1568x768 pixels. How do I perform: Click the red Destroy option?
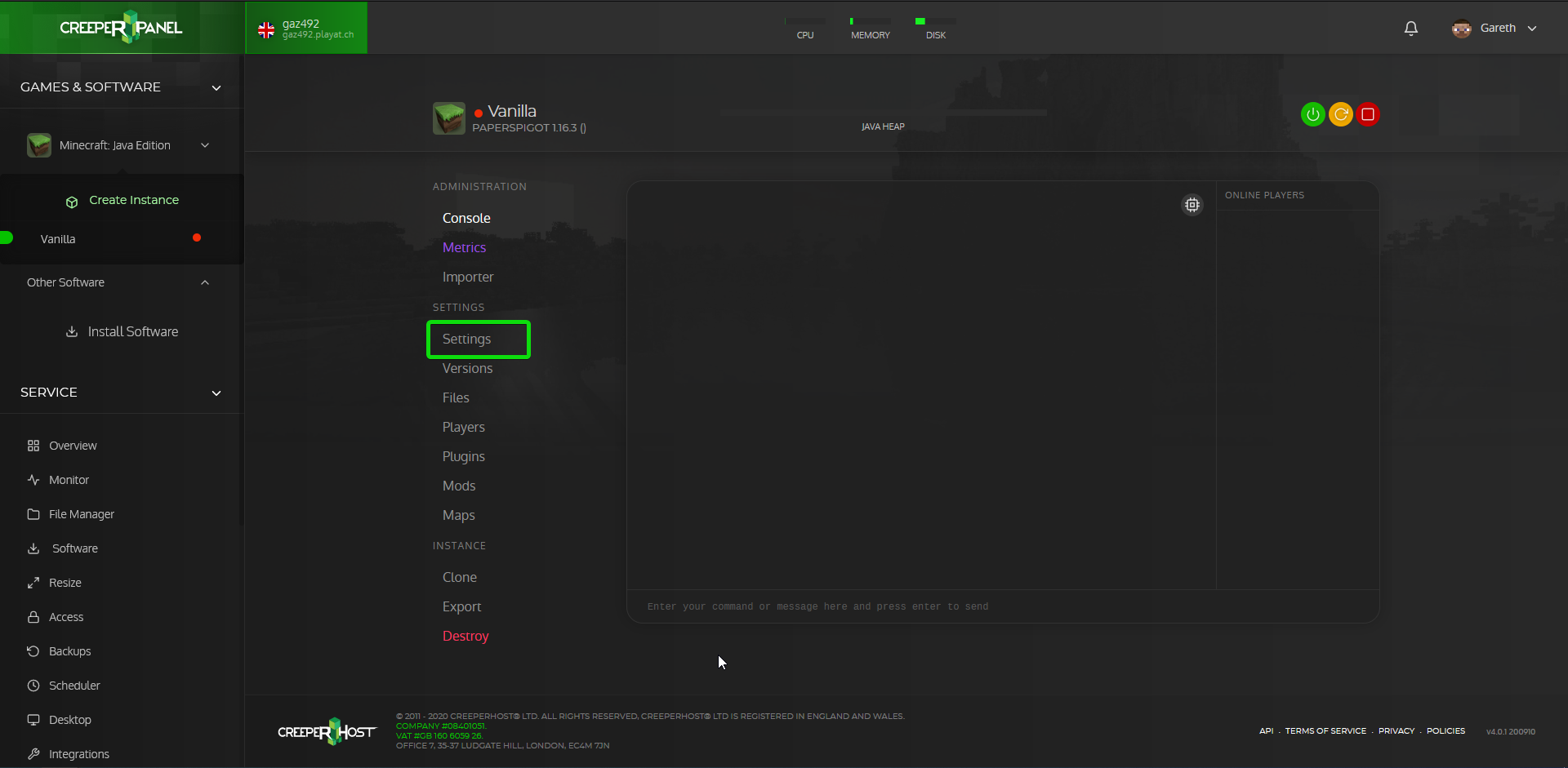[465, 636]
